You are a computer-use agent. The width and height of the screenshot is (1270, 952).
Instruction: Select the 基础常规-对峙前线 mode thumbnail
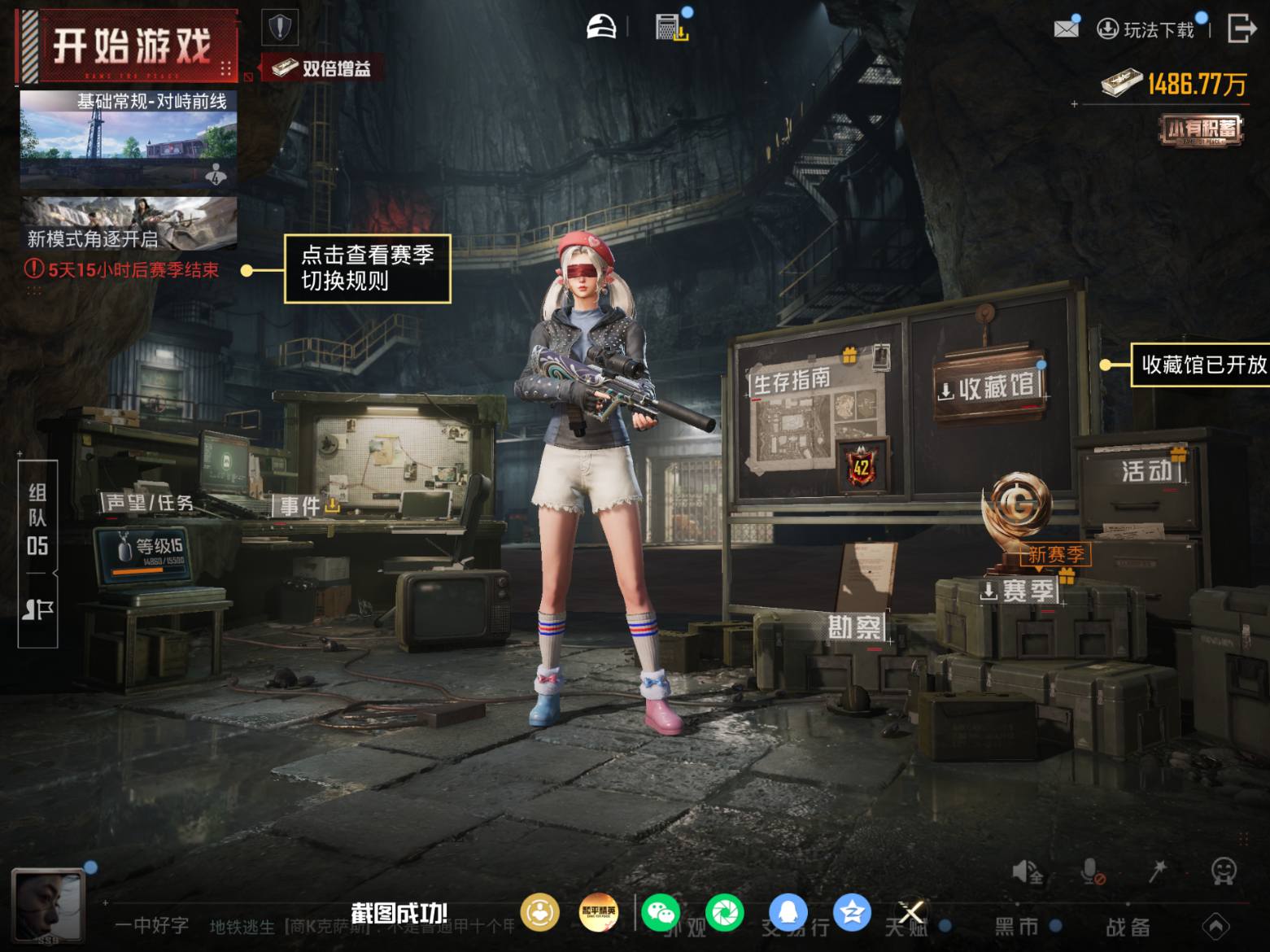[x=129, y=139]
